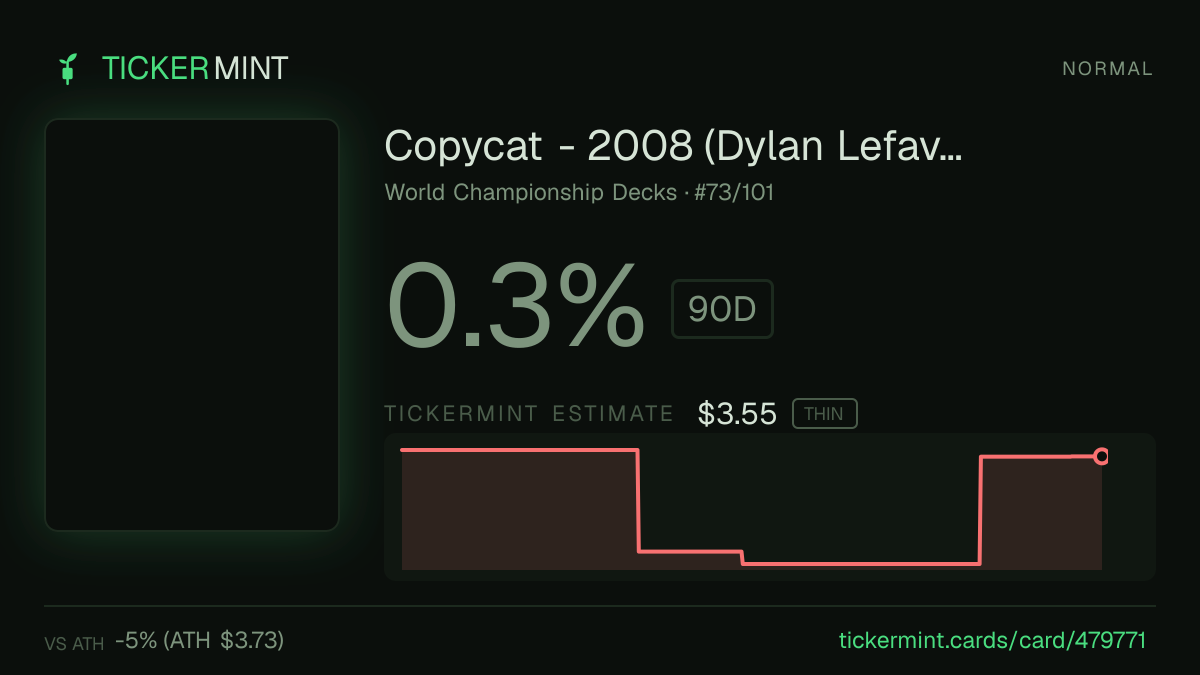Click the TICKERMINT ESTIMATE label
This screenshot has height=675, width=1200.
tap(529, 414)
